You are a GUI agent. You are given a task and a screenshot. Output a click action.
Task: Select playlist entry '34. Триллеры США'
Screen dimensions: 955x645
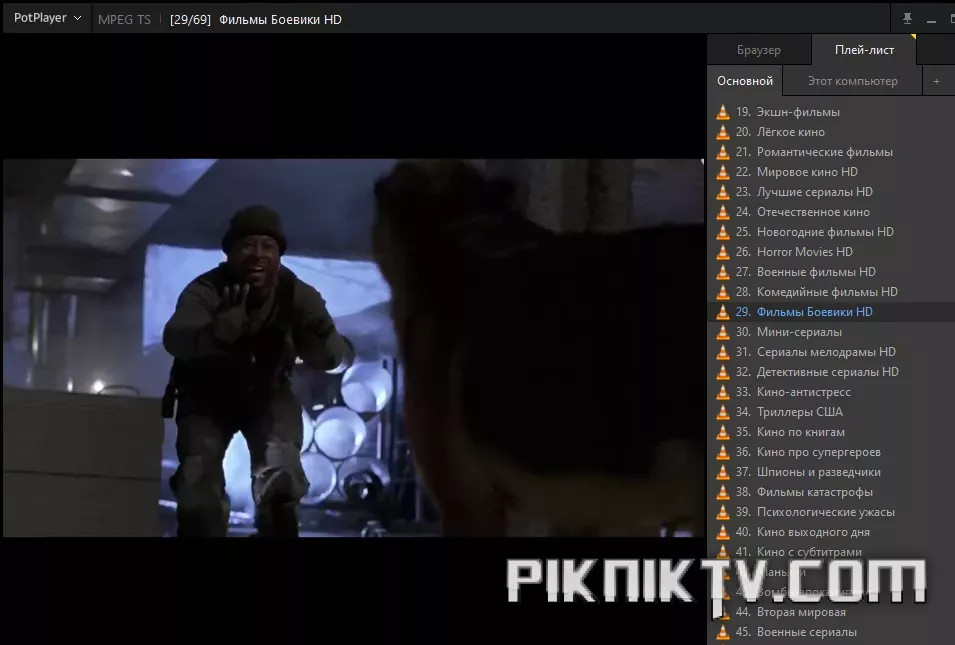click(x=831, y=412)
